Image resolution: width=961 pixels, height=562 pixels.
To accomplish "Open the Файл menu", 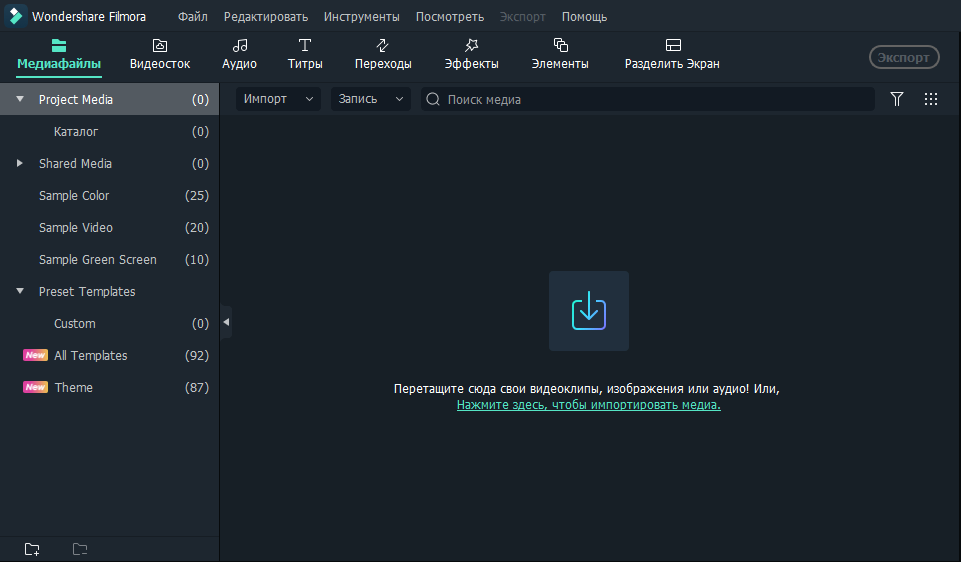I will tap(192, 17).
